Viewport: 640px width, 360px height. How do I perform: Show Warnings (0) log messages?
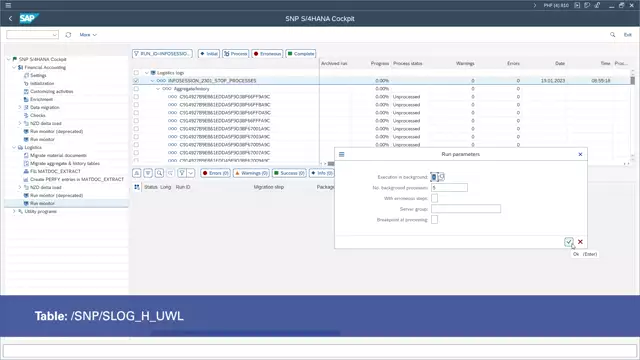pos(251,173)
